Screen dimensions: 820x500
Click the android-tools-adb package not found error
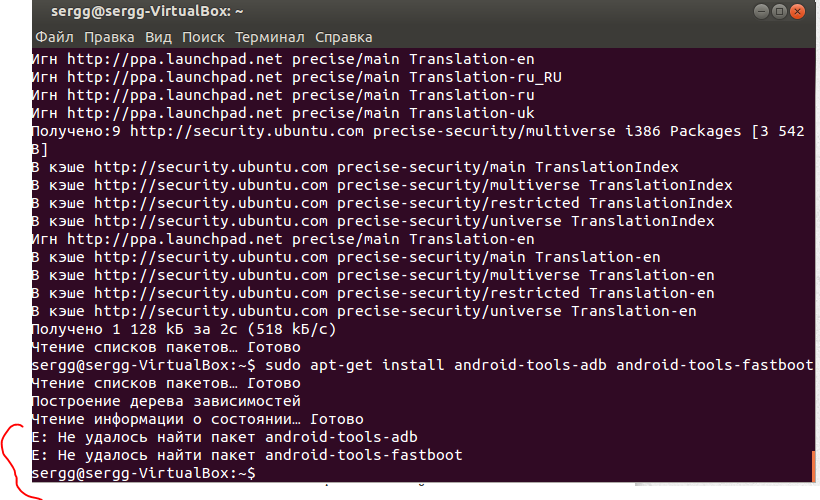(225, 437)
